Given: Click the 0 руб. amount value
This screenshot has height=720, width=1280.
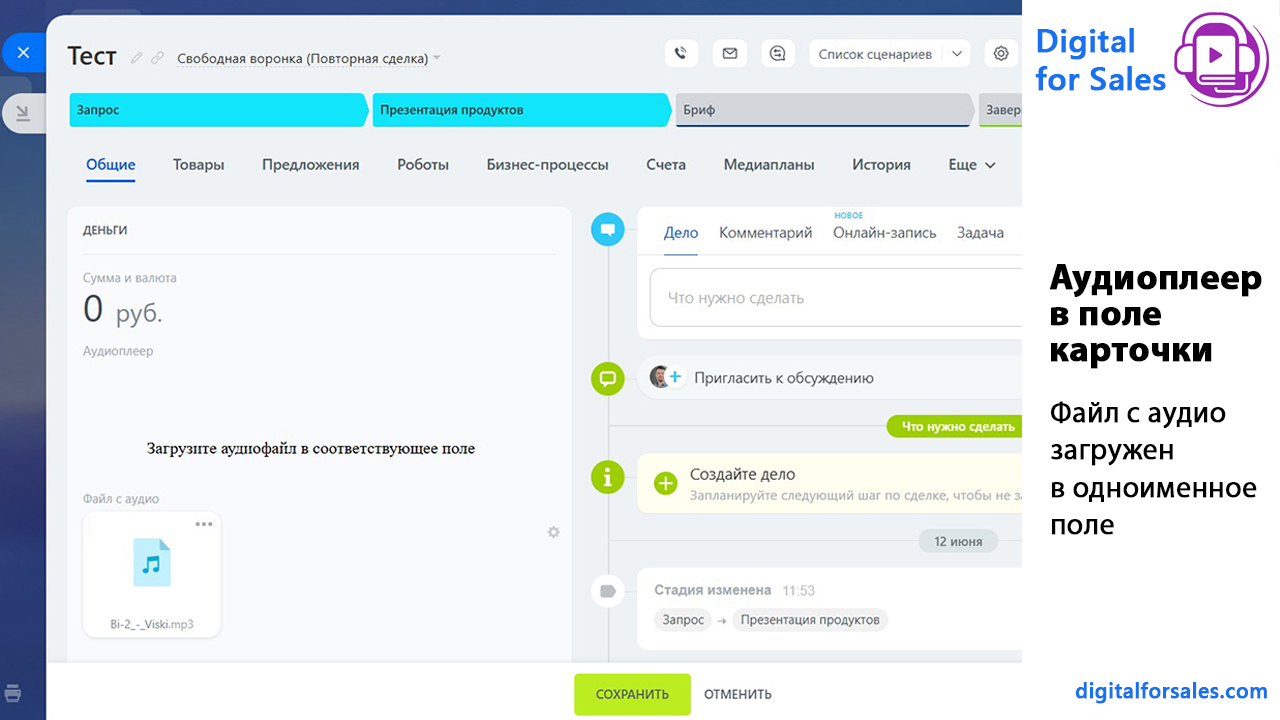Looking at the screenshot, I should click(123, 310).
